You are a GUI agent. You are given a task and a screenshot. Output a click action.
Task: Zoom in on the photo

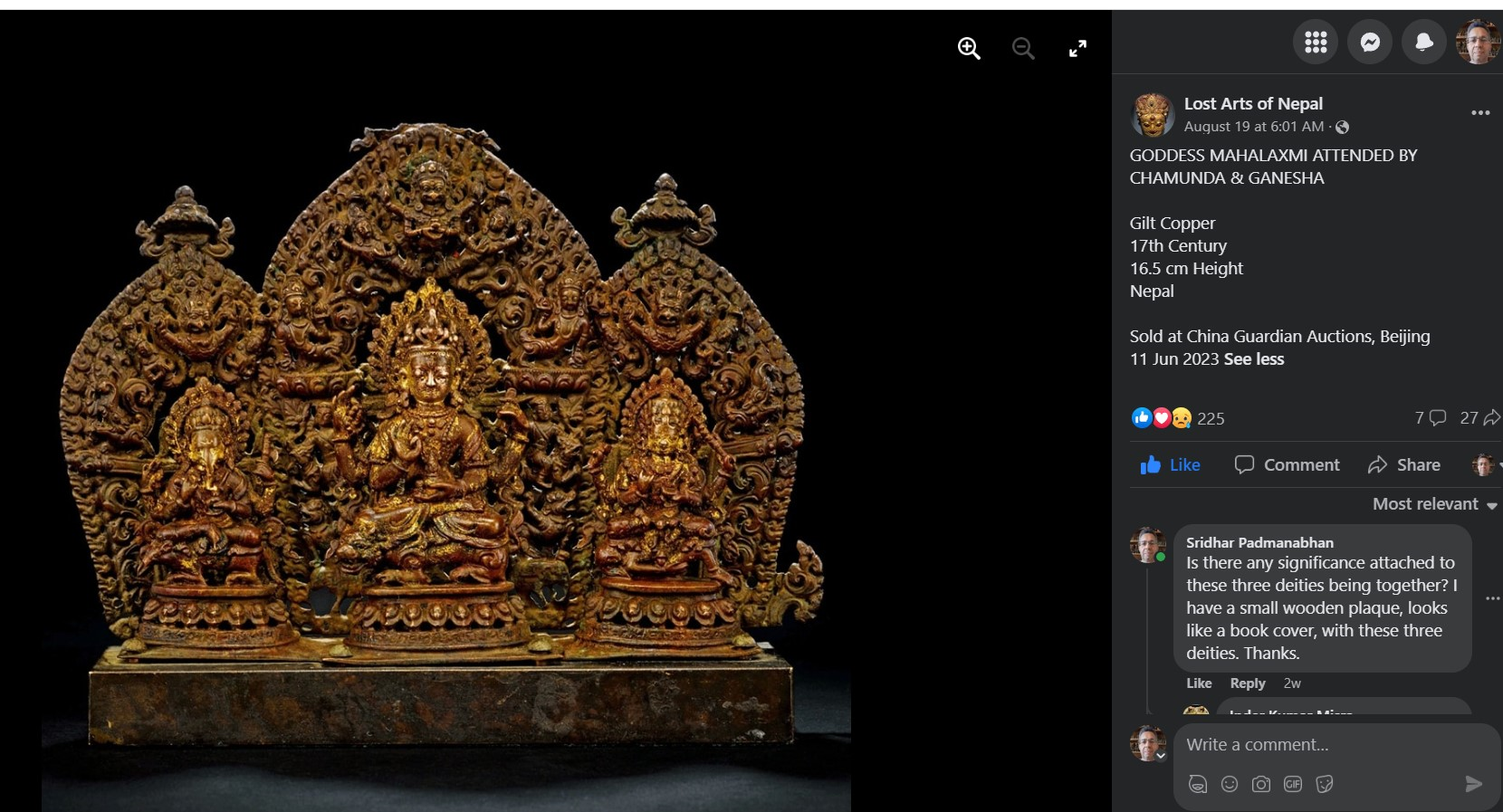click(x=969, y=49)
